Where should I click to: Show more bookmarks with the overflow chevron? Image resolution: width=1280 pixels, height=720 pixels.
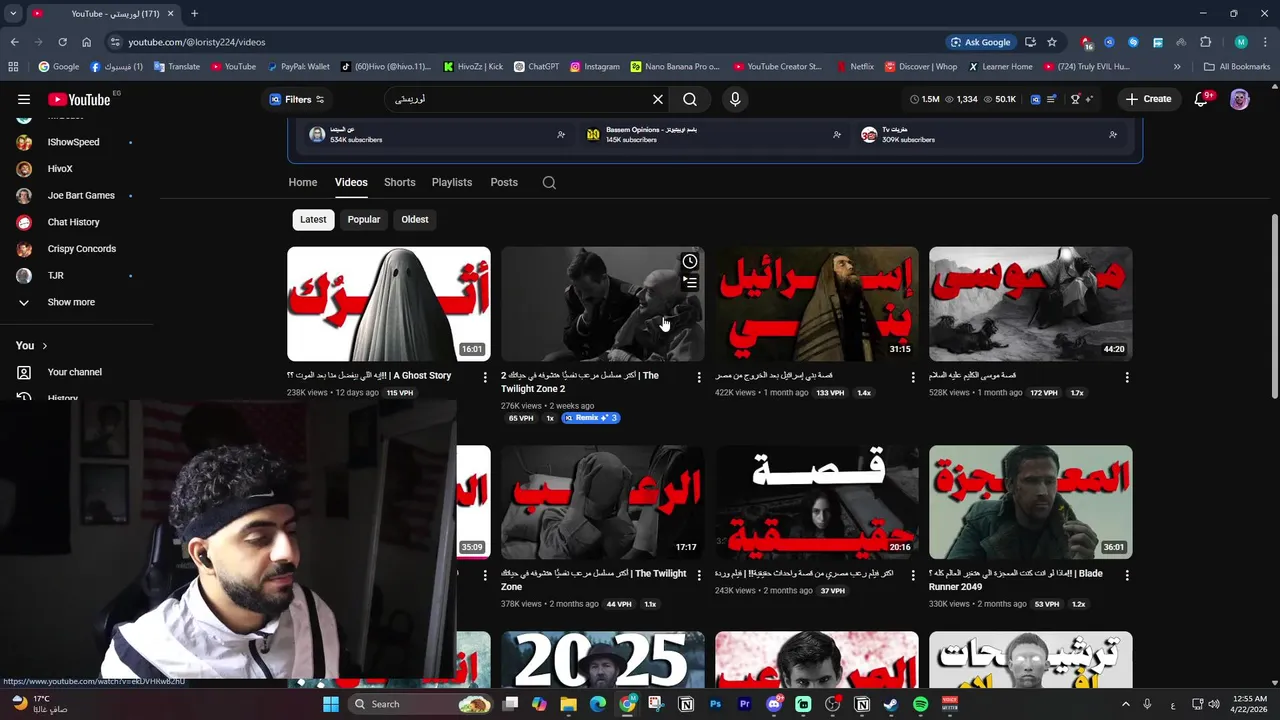(1177, 67)
